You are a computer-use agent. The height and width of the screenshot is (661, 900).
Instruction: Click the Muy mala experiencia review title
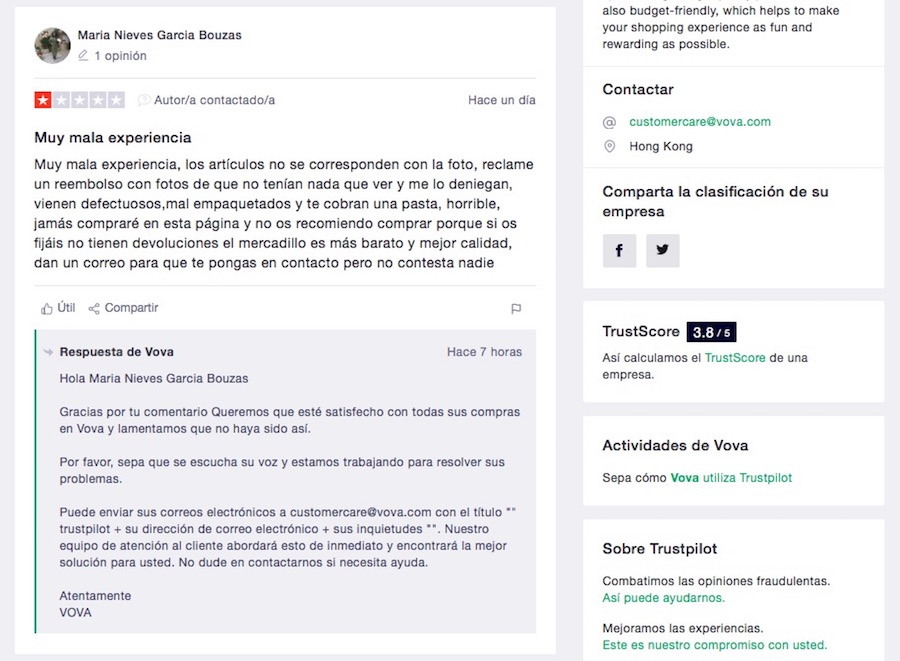(x=113, y=138)
